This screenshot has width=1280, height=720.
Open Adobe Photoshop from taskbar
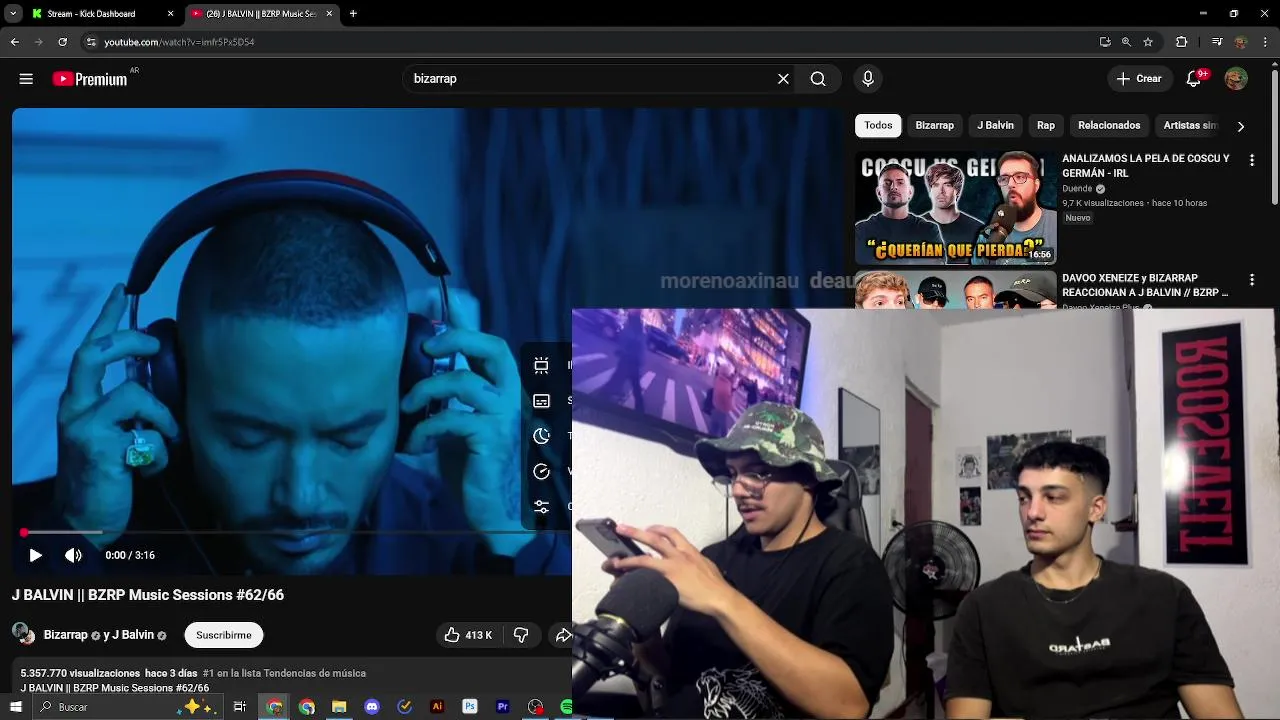point(470,707)
